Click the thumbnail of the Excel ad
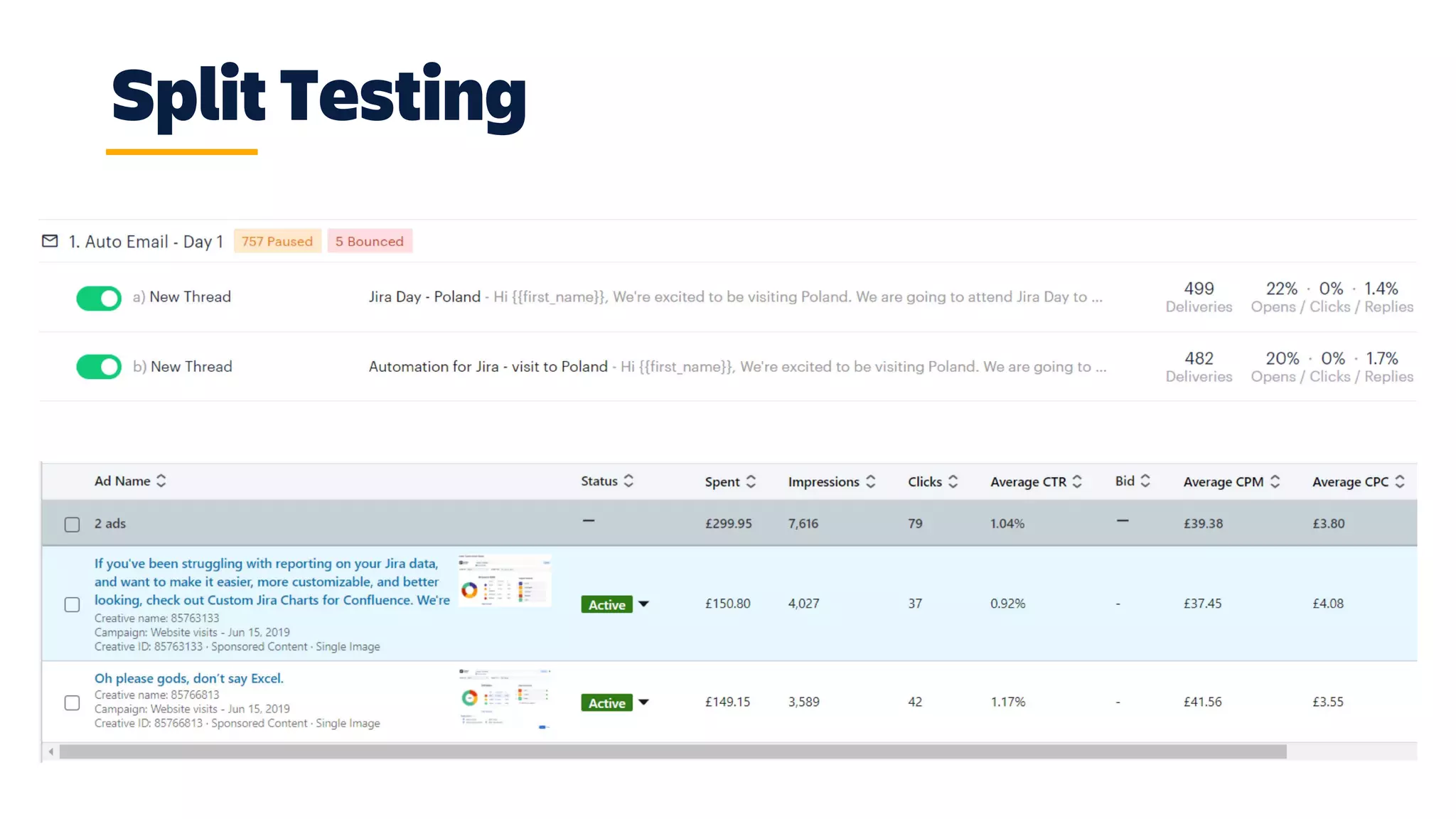This screenshot has height=819, width=1456. point(504,699)
